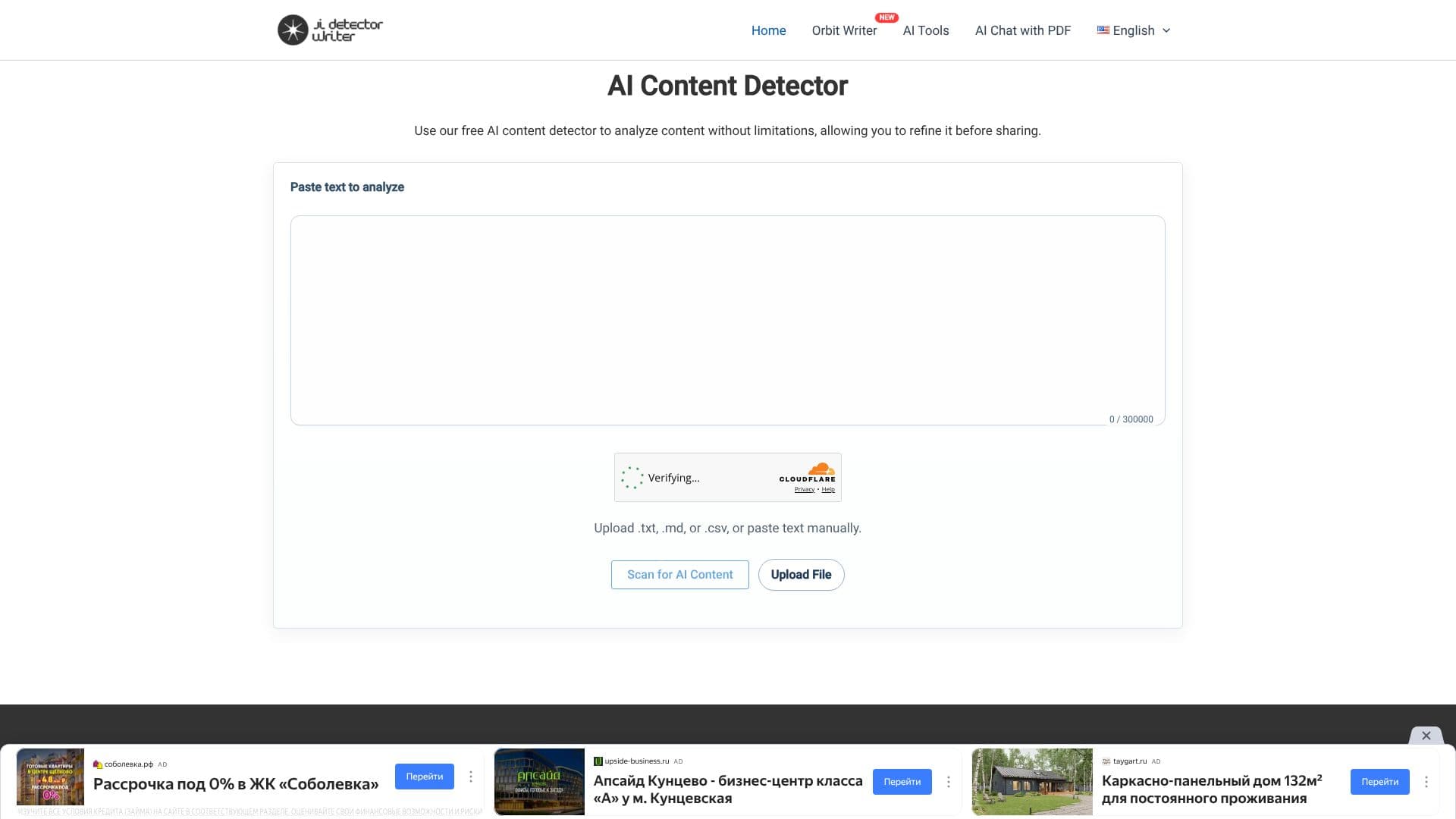Image resolution: width=1456 pixels, height=819 pixels.
Task: Open Соболевка ad thumbnail image
Action: tap(50, 777)
